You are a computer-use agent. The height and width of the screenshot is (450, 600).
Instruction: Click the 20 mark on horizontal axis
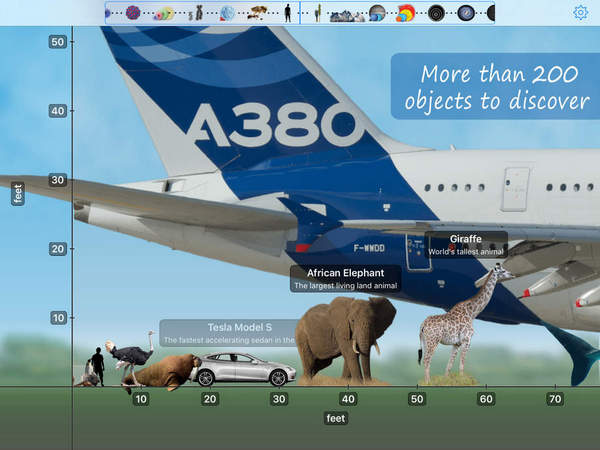click(x=210, y=399)
